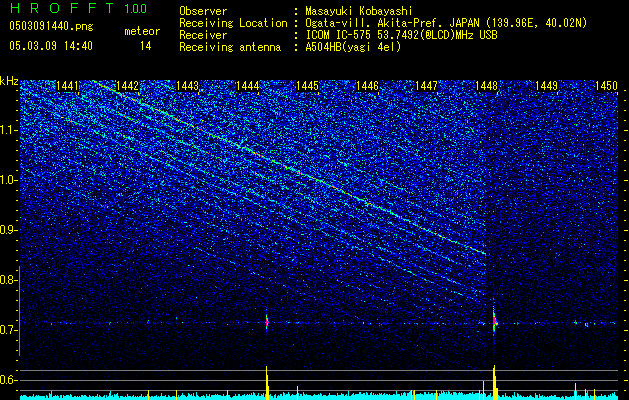The image size is (629, 400).
Task: Click the tall yellow power spike below 1448
Action: 495,382
